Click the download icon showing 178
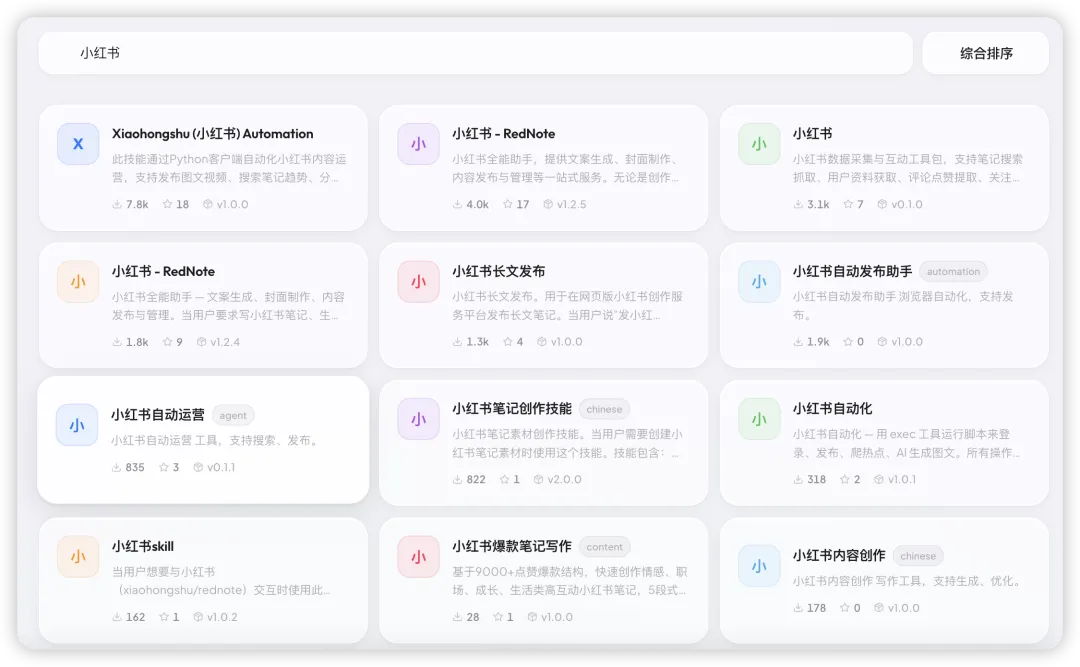The width and height of the screenshot is (1080, 667). click(x=798, y=608)
